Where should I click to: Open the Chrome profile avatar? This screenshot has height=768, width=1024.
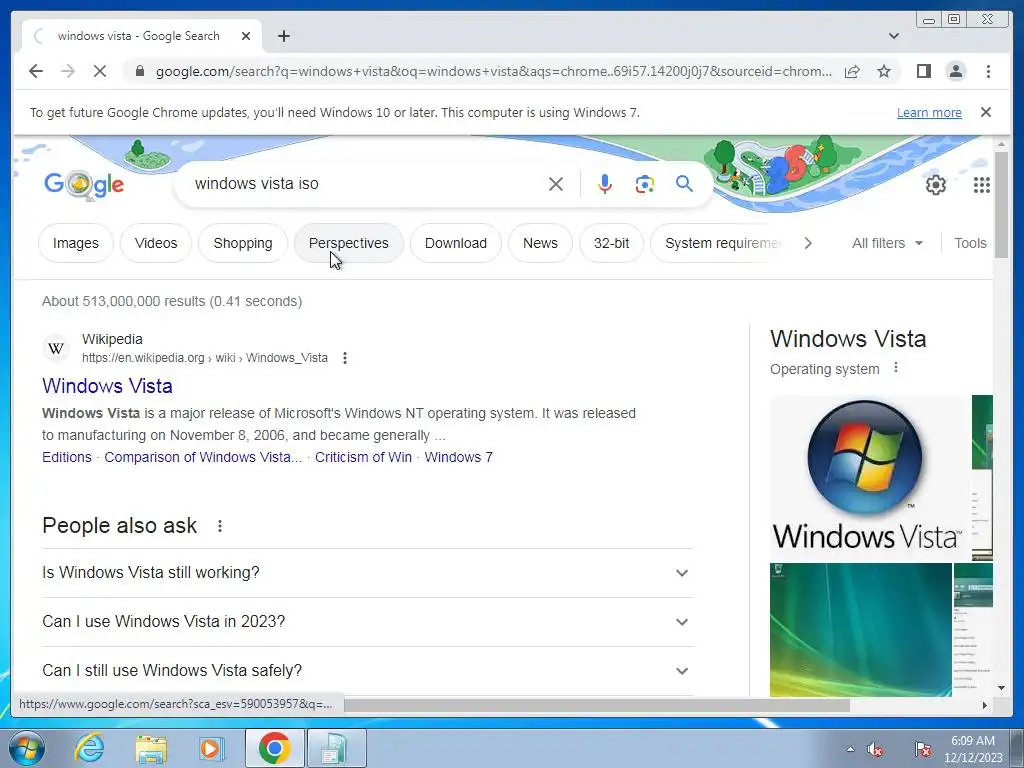click(x=955, y=71)
